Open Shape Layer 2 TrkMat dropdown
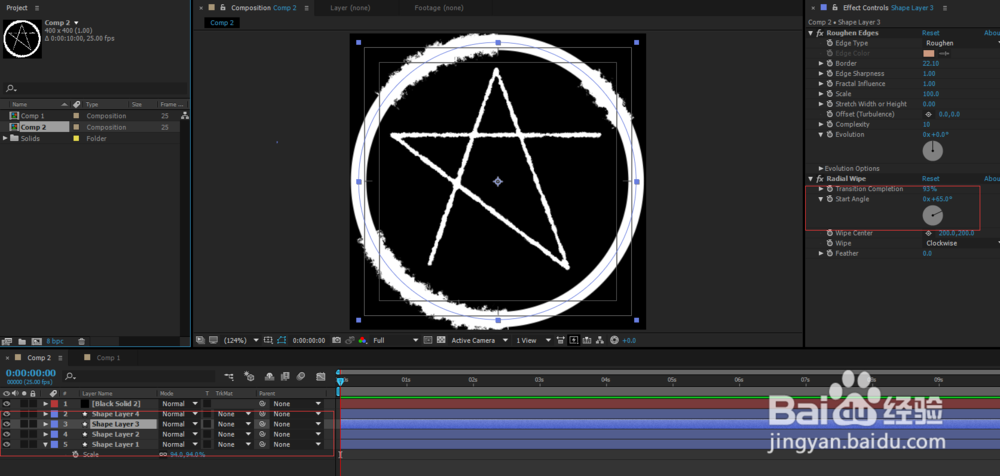 pyautogui.click(x=233, y=435)
